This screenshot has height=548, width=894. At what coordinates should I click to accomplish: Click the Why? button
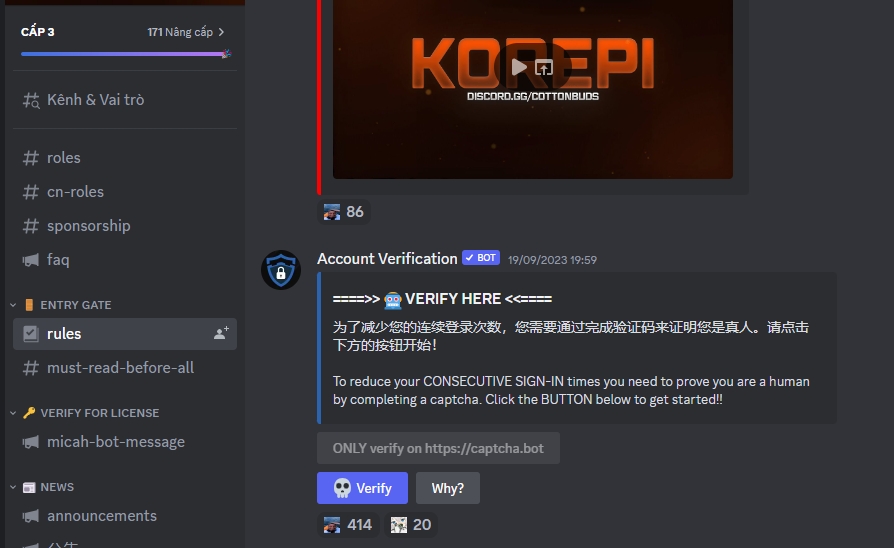(x=448, y=488)
